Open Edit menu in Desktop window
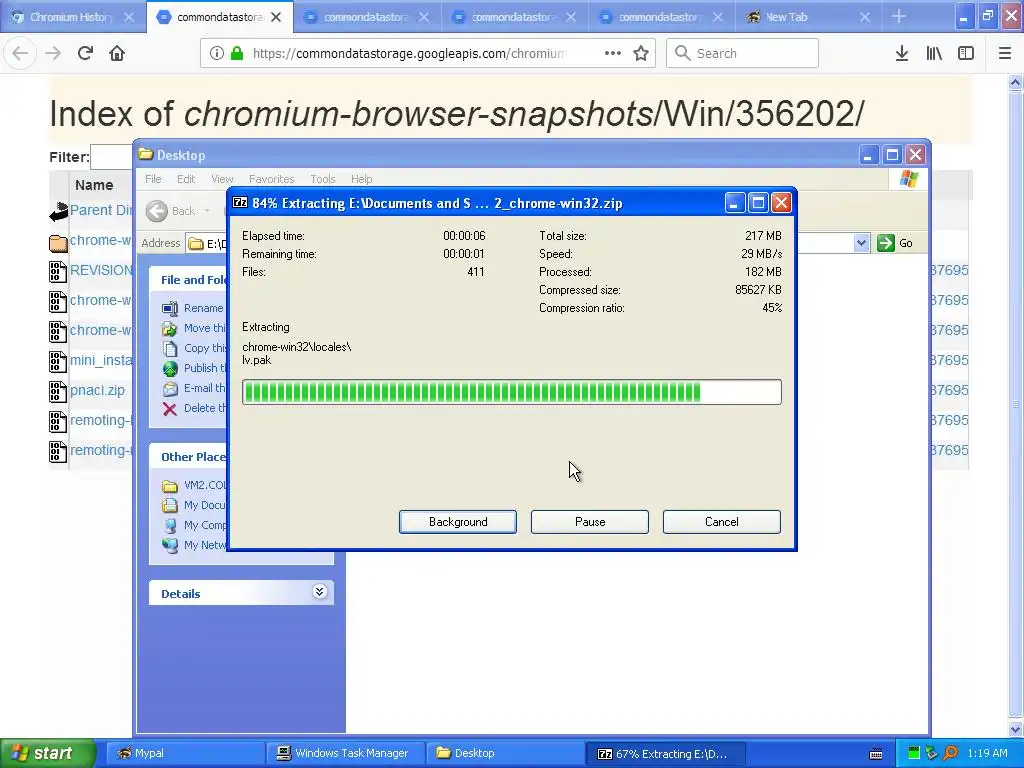Image resolution: width=1024 pixels, height=768 pixels. point(186,179)
